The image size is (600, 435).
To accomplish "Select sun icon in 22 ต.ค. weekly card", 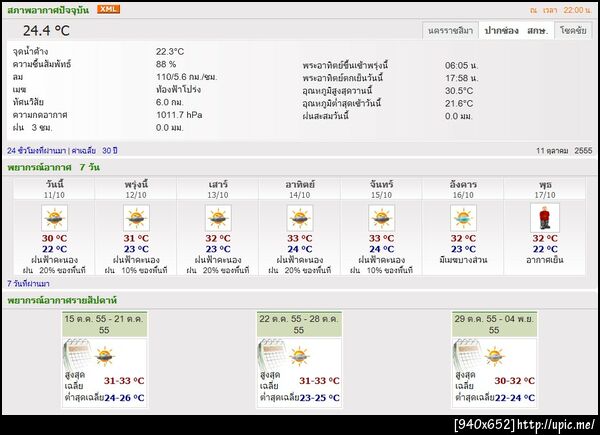I will (300, 357).
